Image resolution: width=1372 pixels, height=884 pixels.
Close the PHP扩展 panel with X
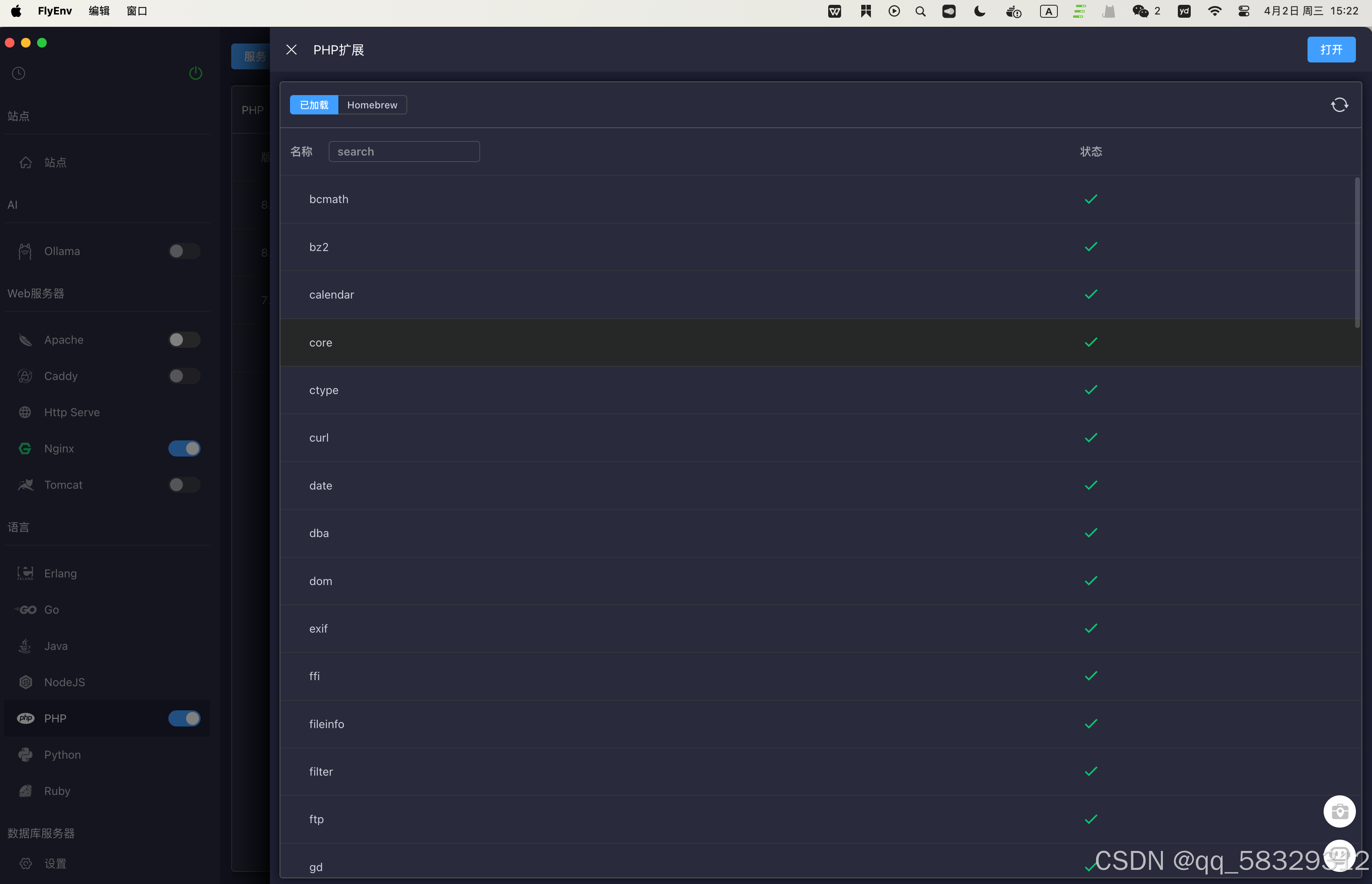292,50
